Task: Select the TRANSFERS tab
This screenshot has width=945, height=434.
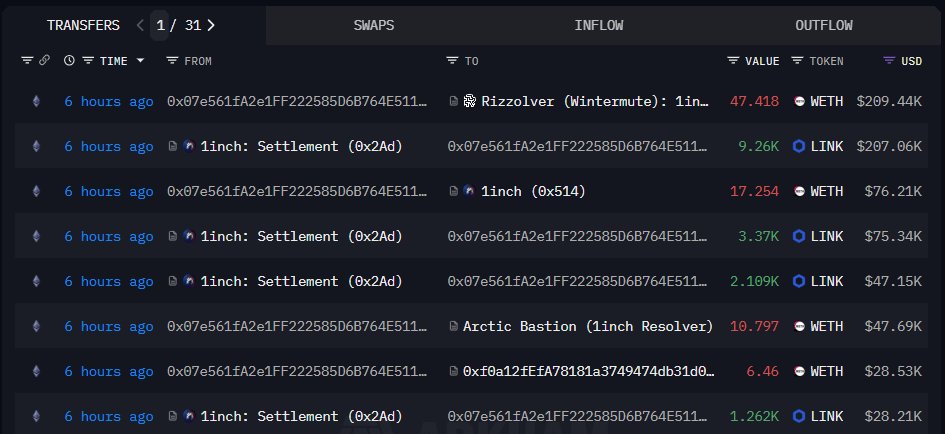Action: coord(83,25)
